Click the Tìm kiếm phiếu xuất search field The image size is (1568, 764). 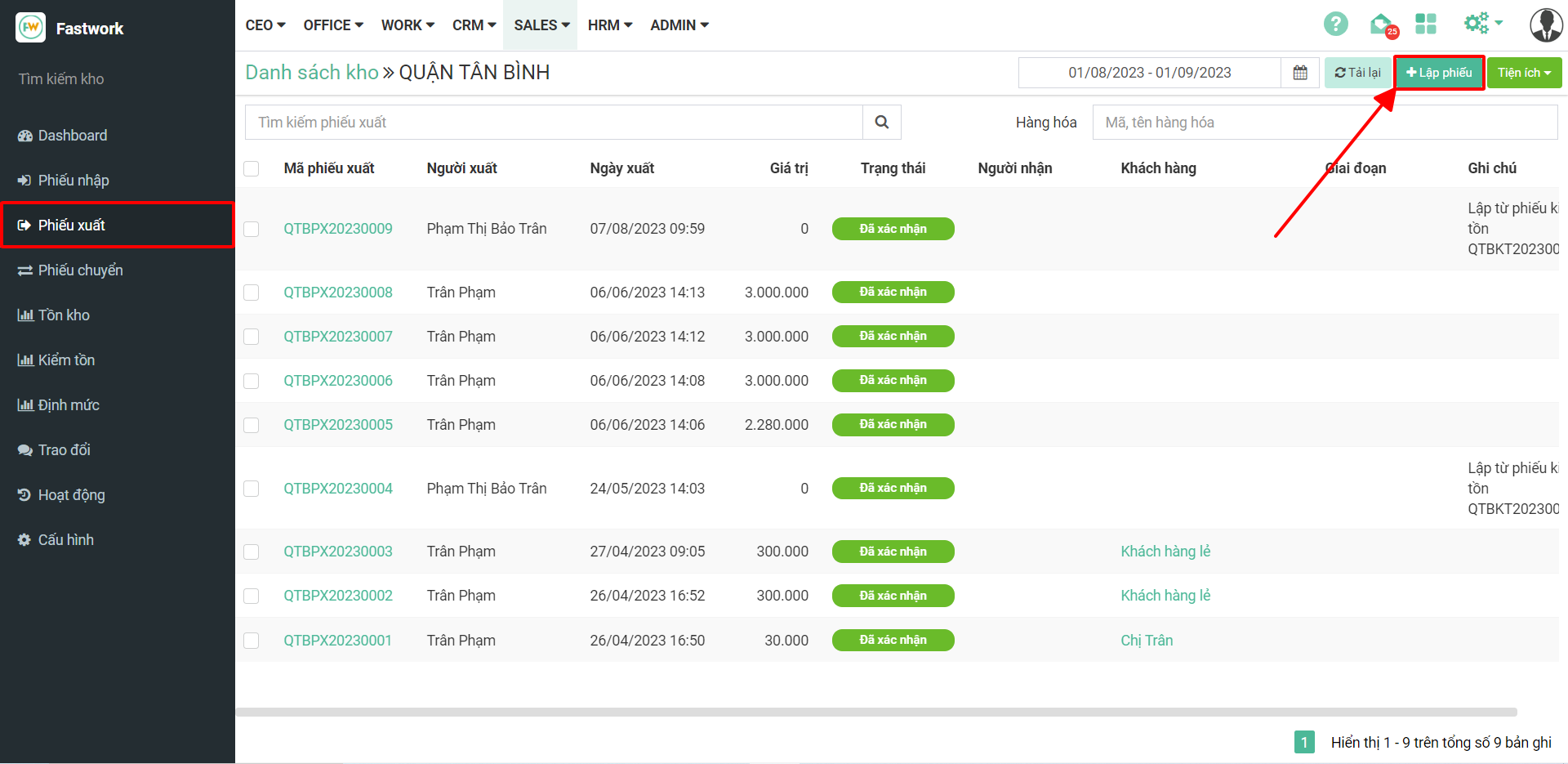click(x=554, y=123)
